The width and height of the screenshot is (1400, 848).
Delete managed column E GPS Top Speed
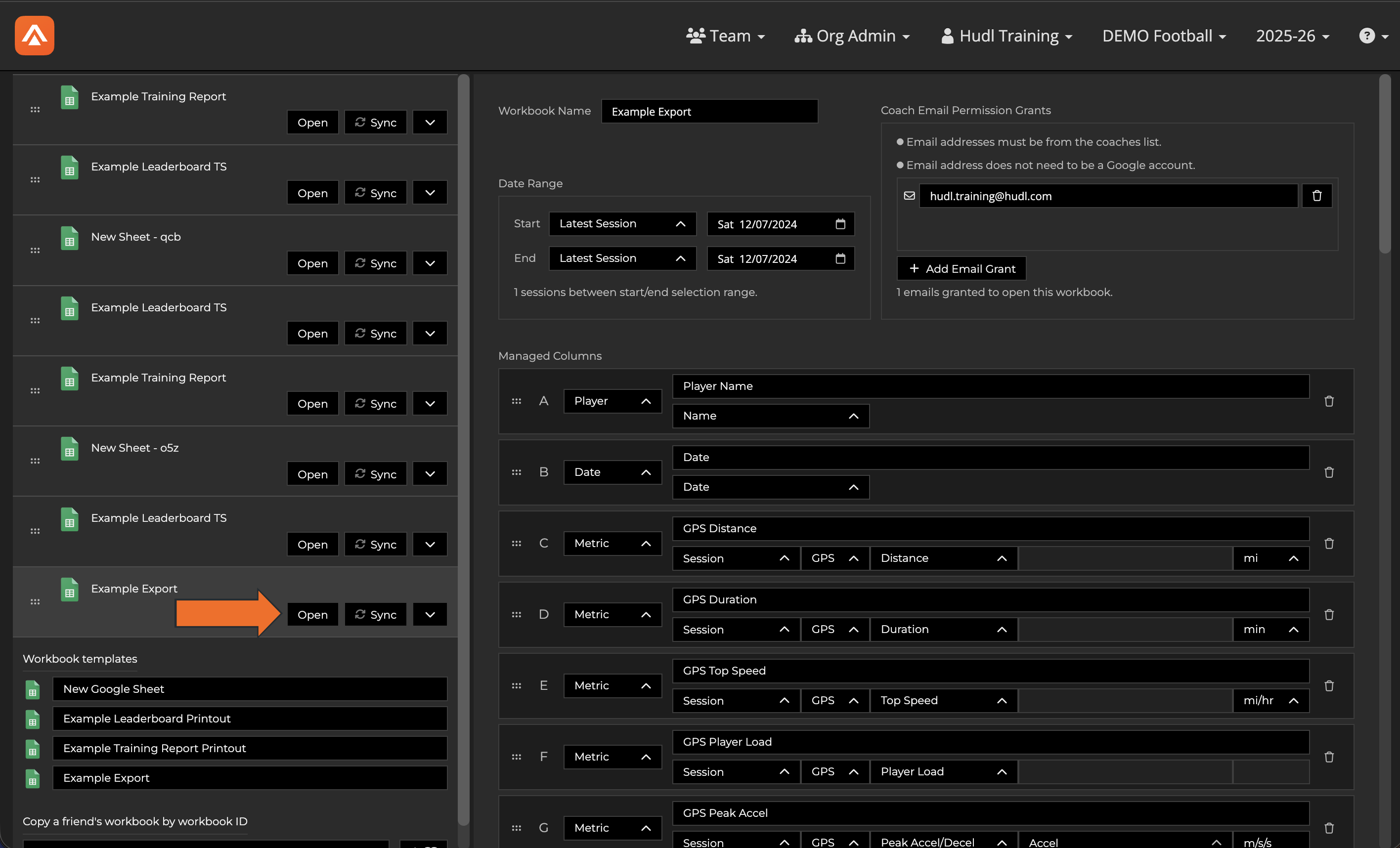tap(1329, 685)
